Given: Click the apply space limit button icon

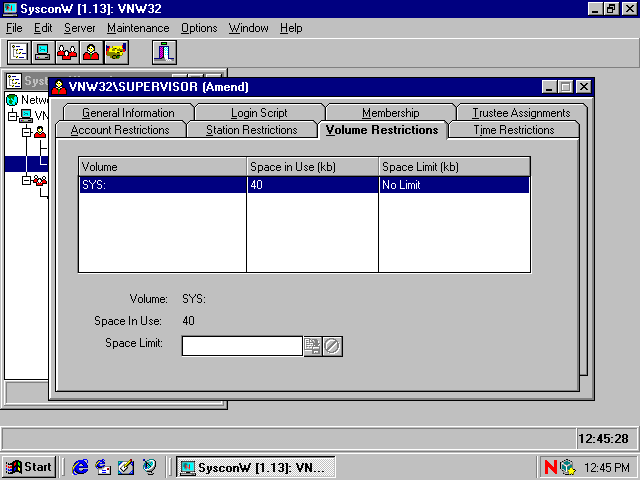Looking at the screenshot, I should pyautogui.click(x=313, y=346).
